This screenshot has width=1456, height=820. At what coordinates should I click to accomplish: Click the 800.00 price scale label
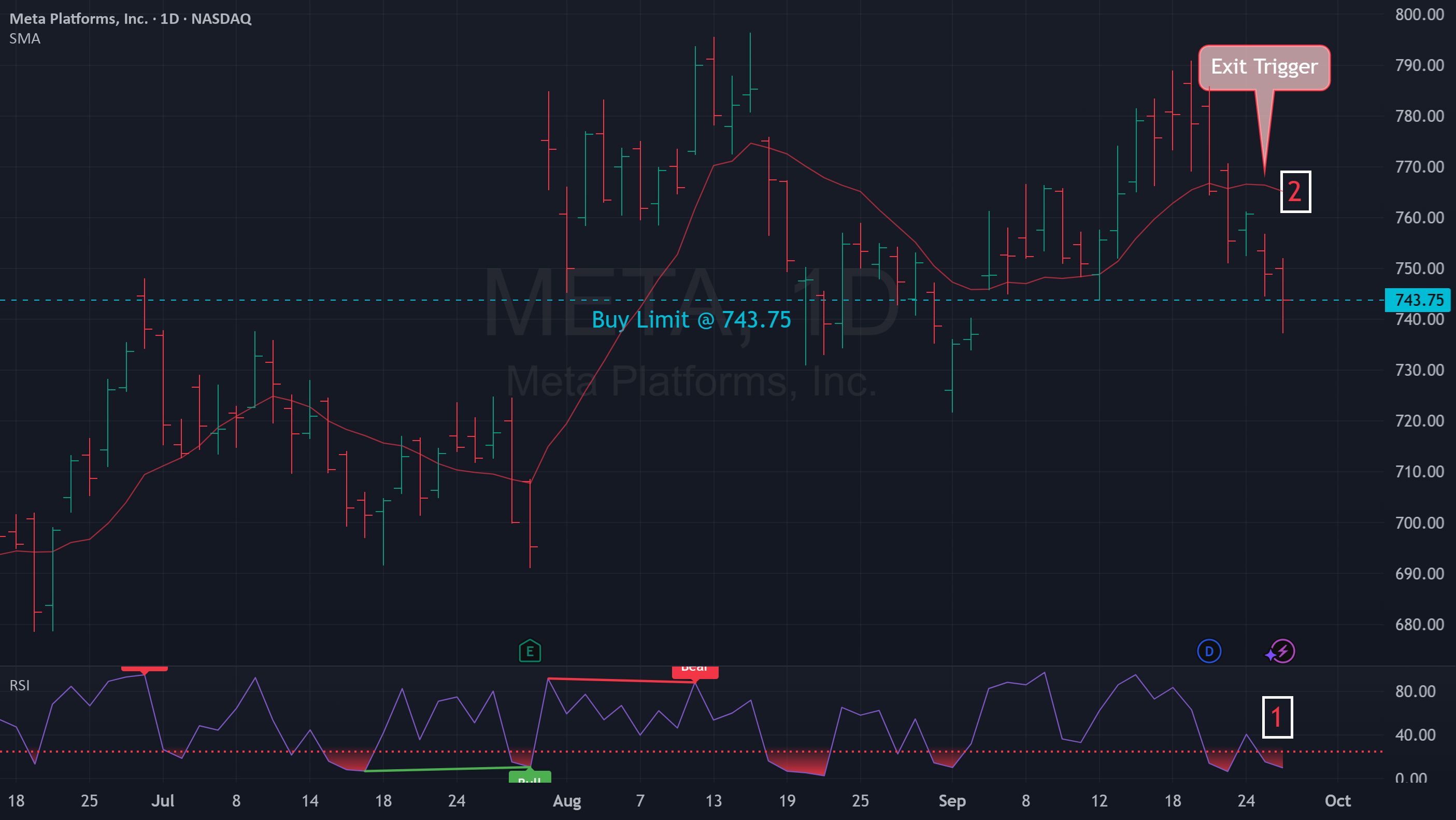pyautogui.click(x=1419, y=14)
